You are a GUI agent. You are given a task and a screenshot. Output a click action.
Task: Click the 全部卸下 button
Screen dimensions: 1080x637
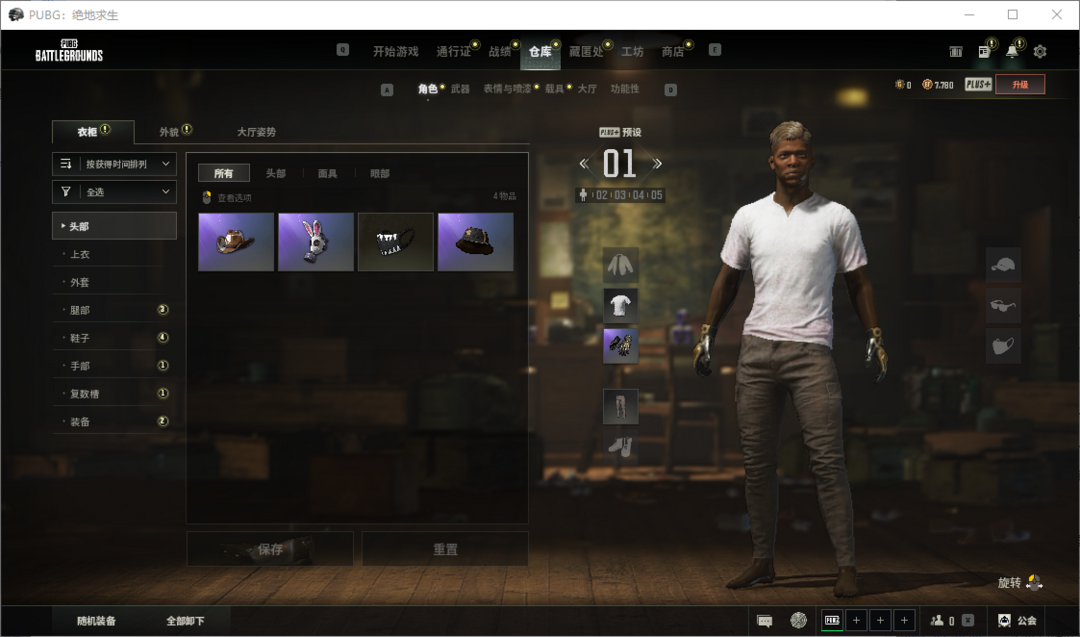point(185,621)
